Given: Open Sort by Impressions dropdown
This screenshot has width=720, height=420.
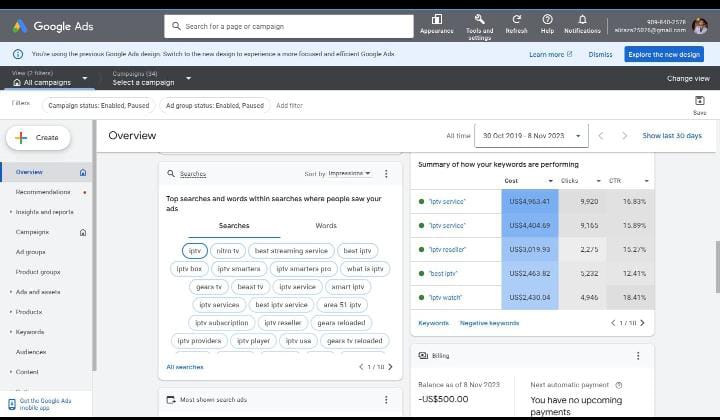Looking at the screenshot, I should tap(349, 174).
